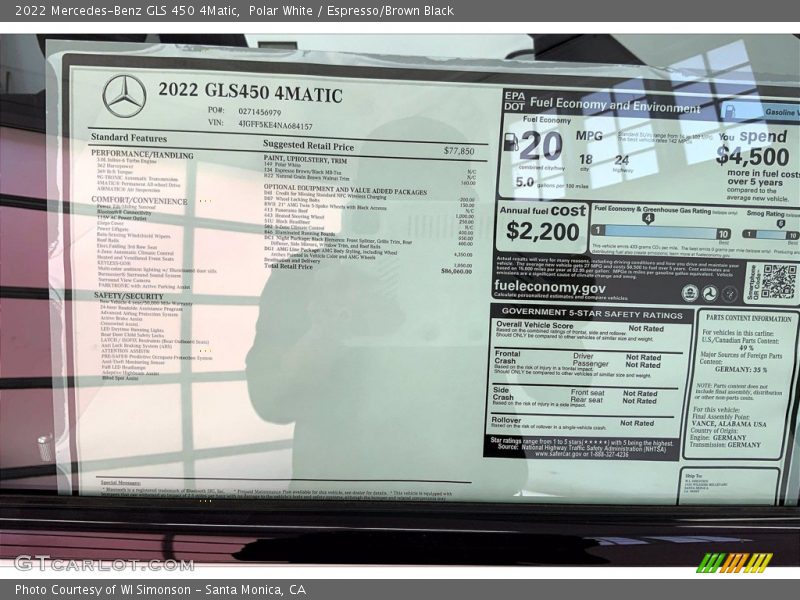Click the GERMANY: 35 % parts content value
This screenshot has height=600, width=800.
click(740, 369)
